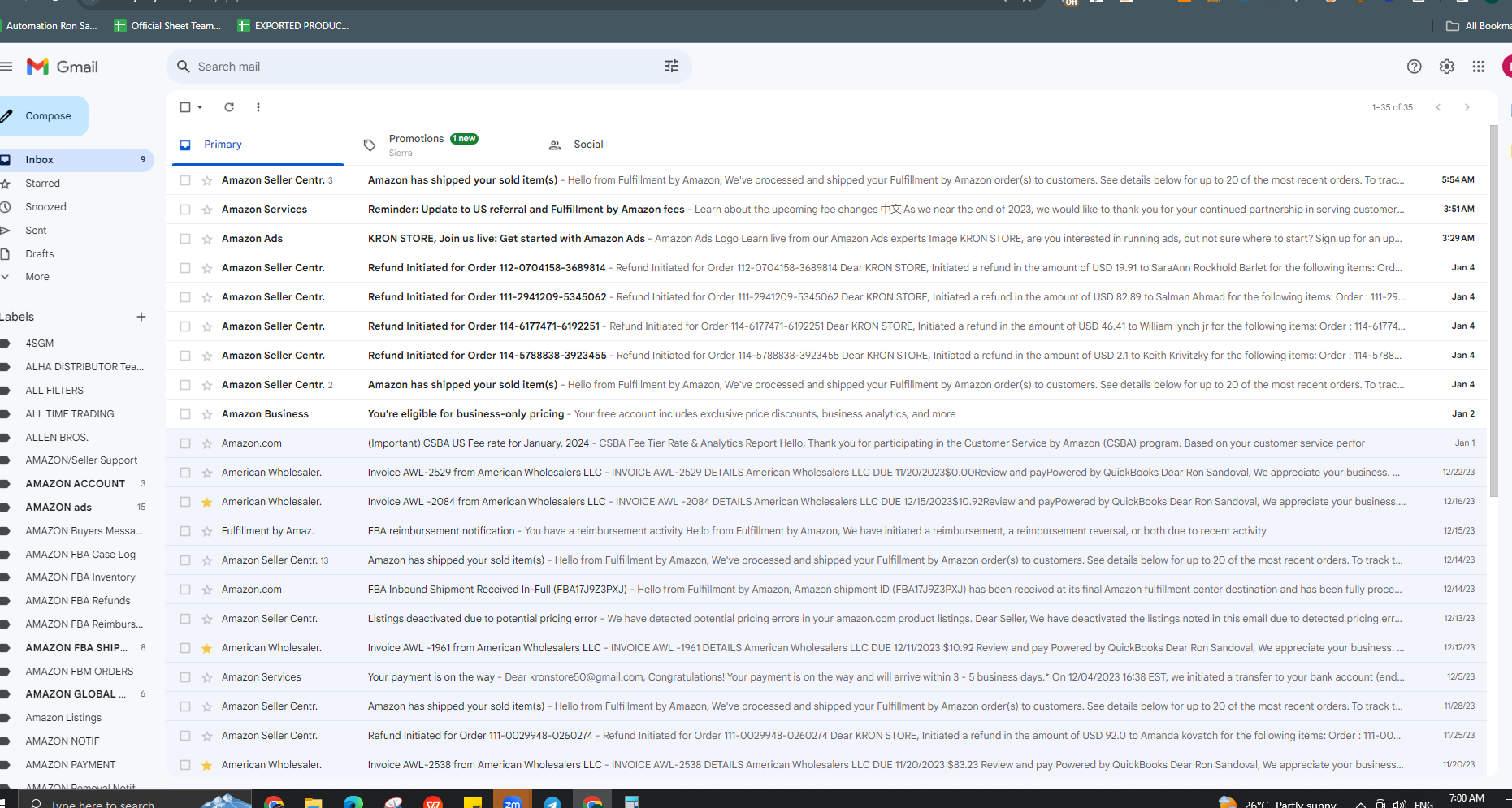The width and height of the screenshot is (1512, 808).
Task: Open Telegram from the taskbar
Action: (552, 802)
